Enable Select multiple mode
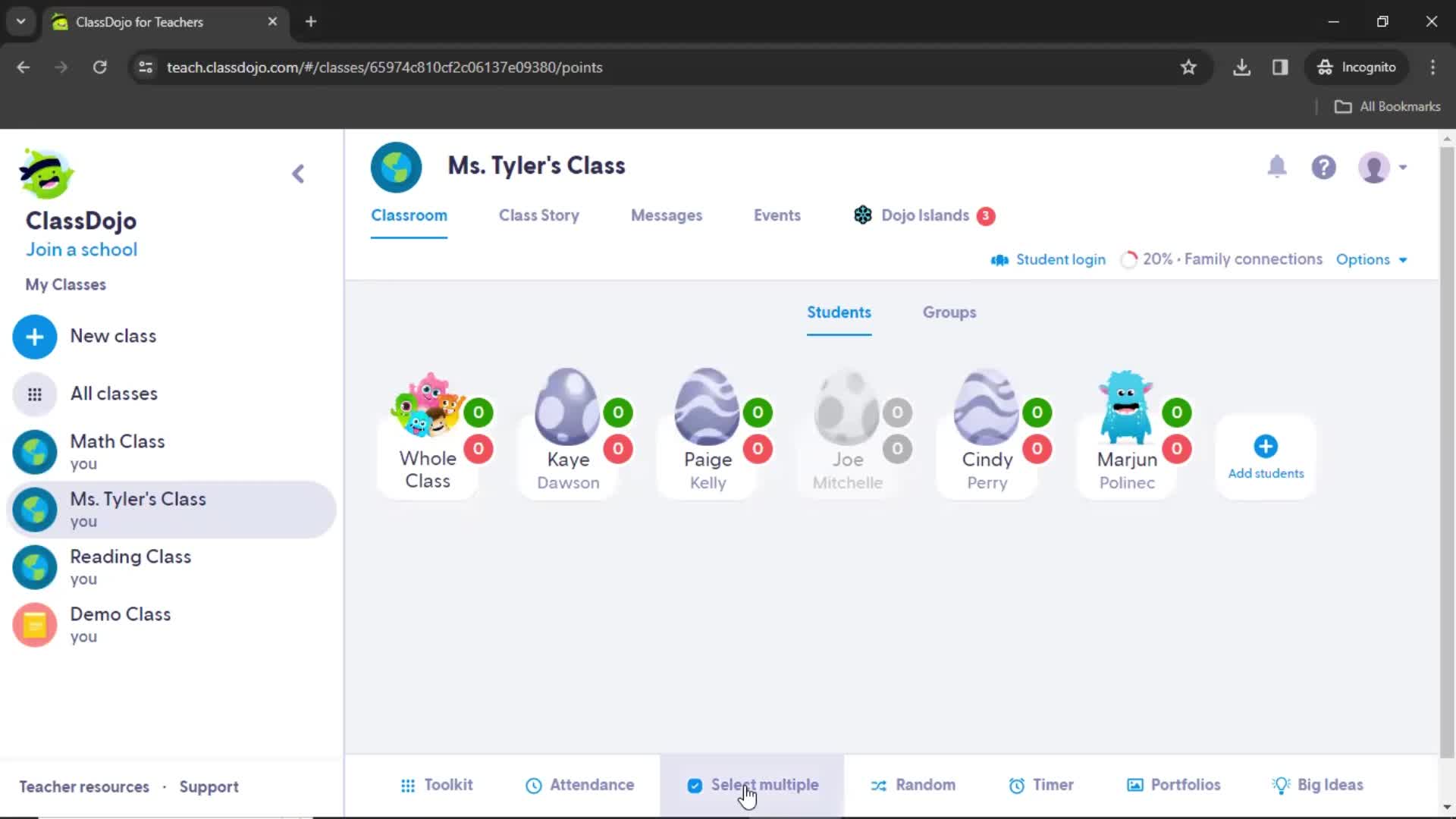This screenshot has height=819, width=1456. click(x=752, y=785)
